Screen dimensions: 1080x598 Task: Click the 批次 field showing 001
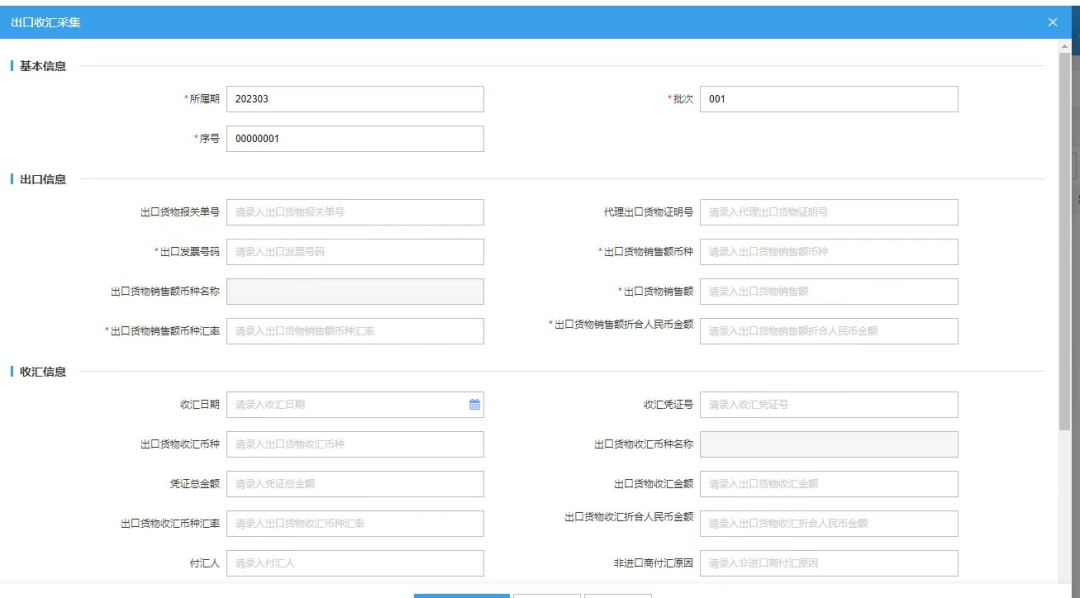829,99
